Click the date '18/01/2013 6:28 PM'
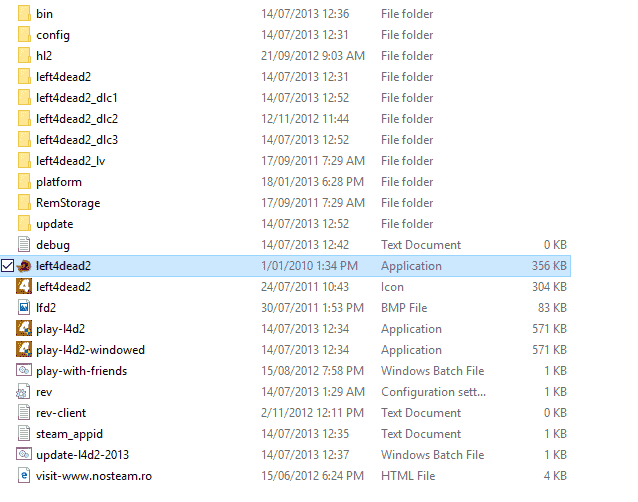This screenshot has height=502, width=638. pyautogui.click(x=312, y=182)
